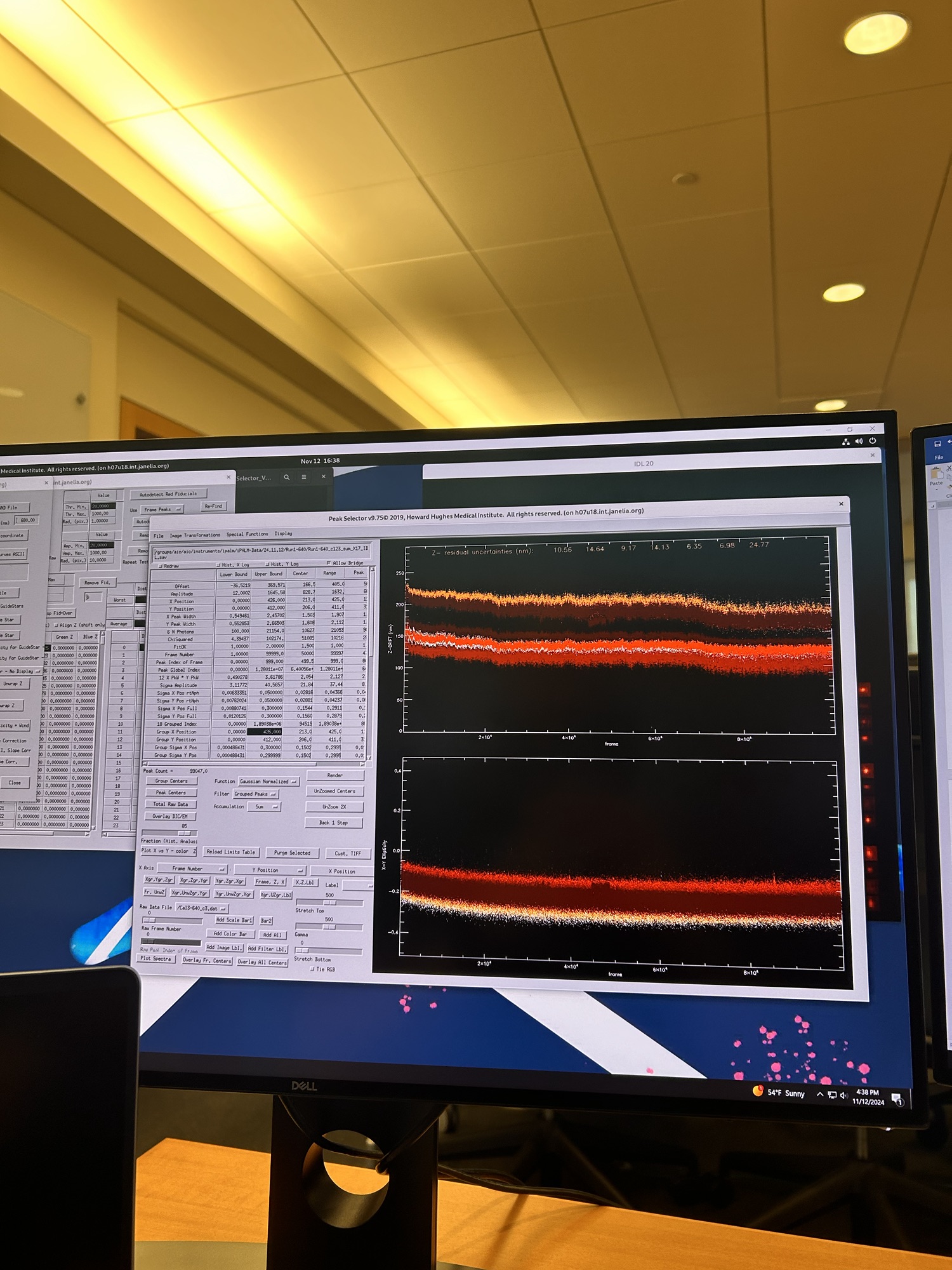Screen dimensions: 952x1270
Task: Click the network icon in the top bar
Action: pyautogui.click(x=845, y=442)
